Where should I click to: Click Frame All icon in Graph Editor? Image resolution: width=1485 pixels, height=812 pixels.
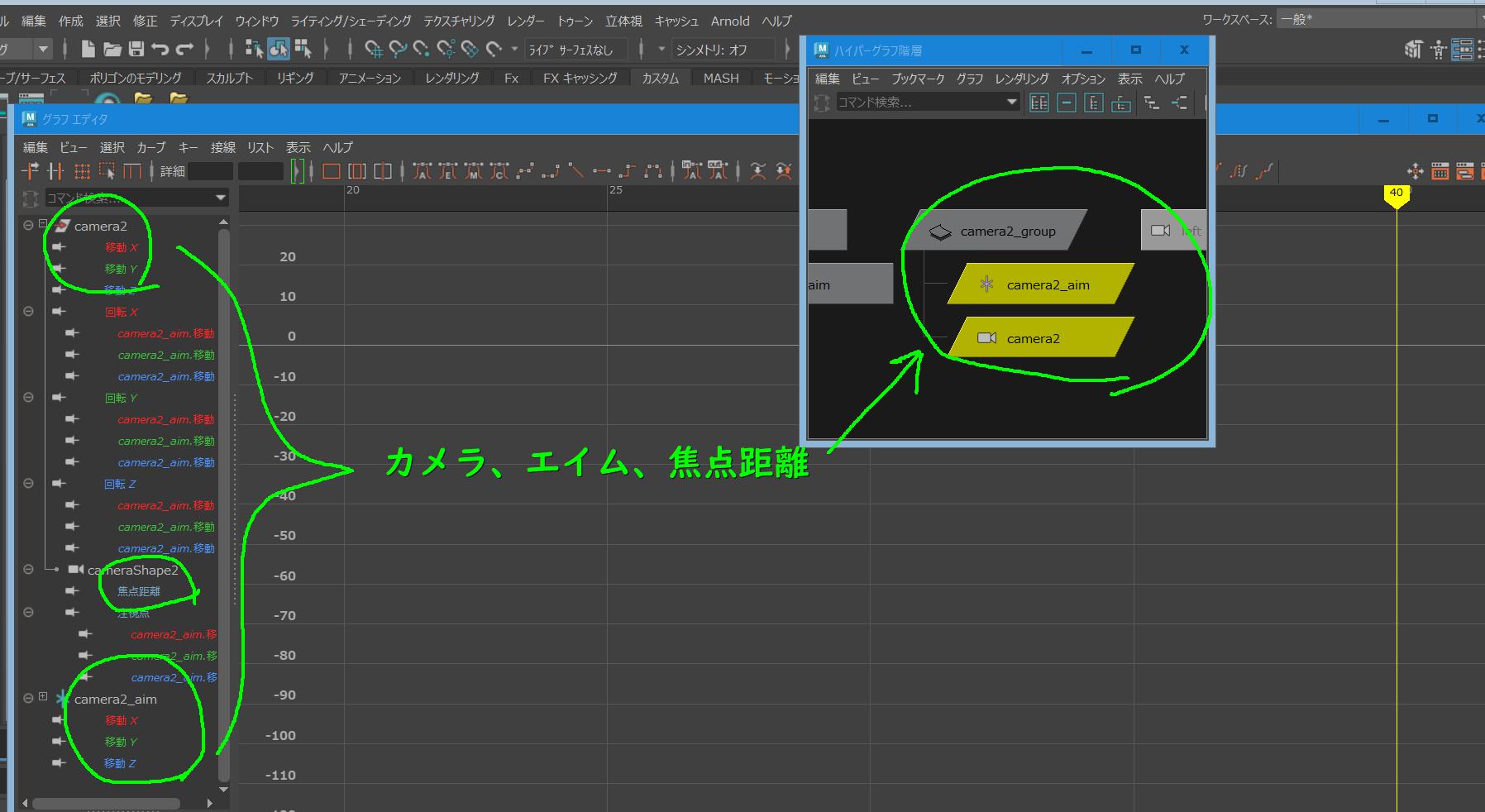pyautogui.click(x=332, y=171)
